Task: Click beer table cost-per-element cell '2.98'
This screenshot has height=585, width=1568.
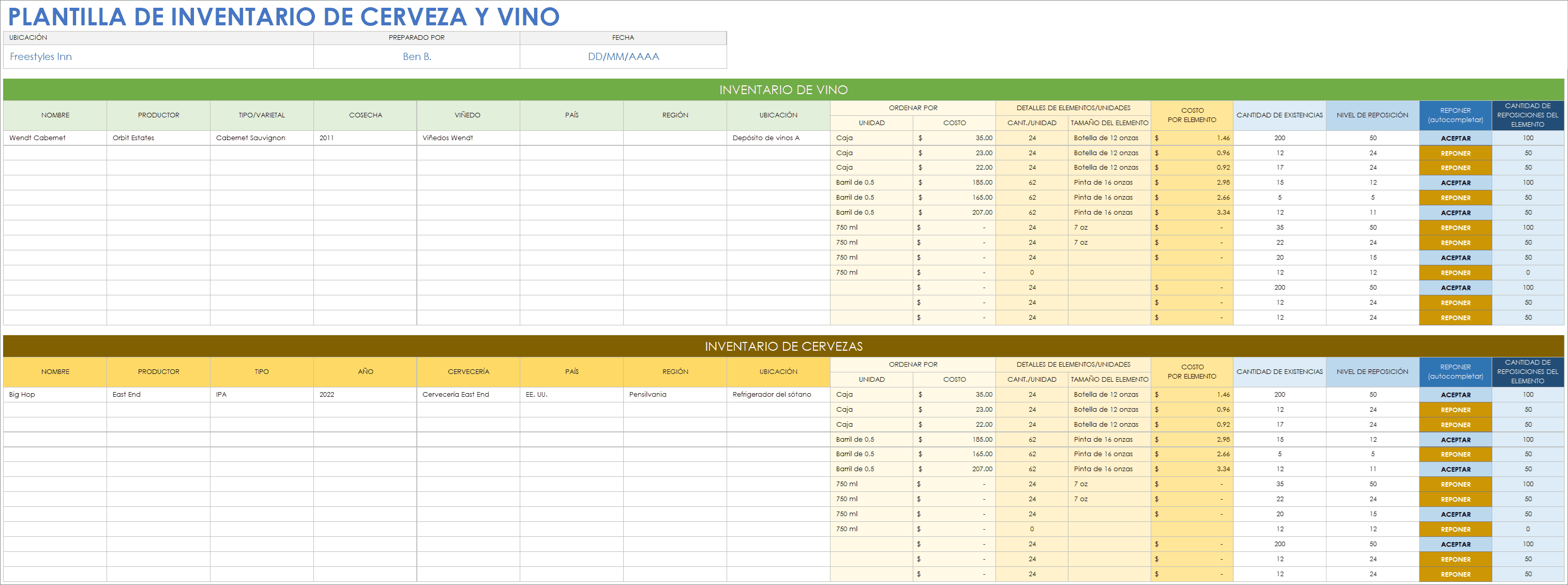Action: click(x=1192, y=440)
